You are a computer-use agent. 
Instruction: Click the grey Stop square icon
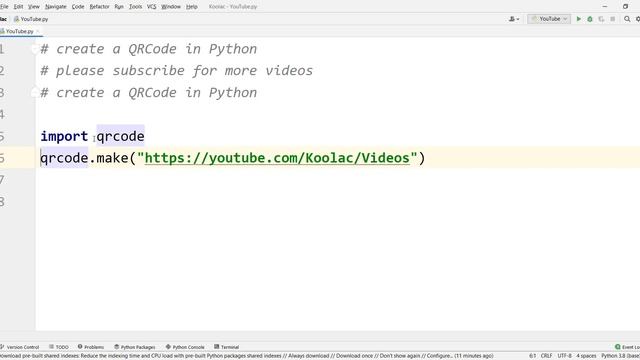coord(613,19)
